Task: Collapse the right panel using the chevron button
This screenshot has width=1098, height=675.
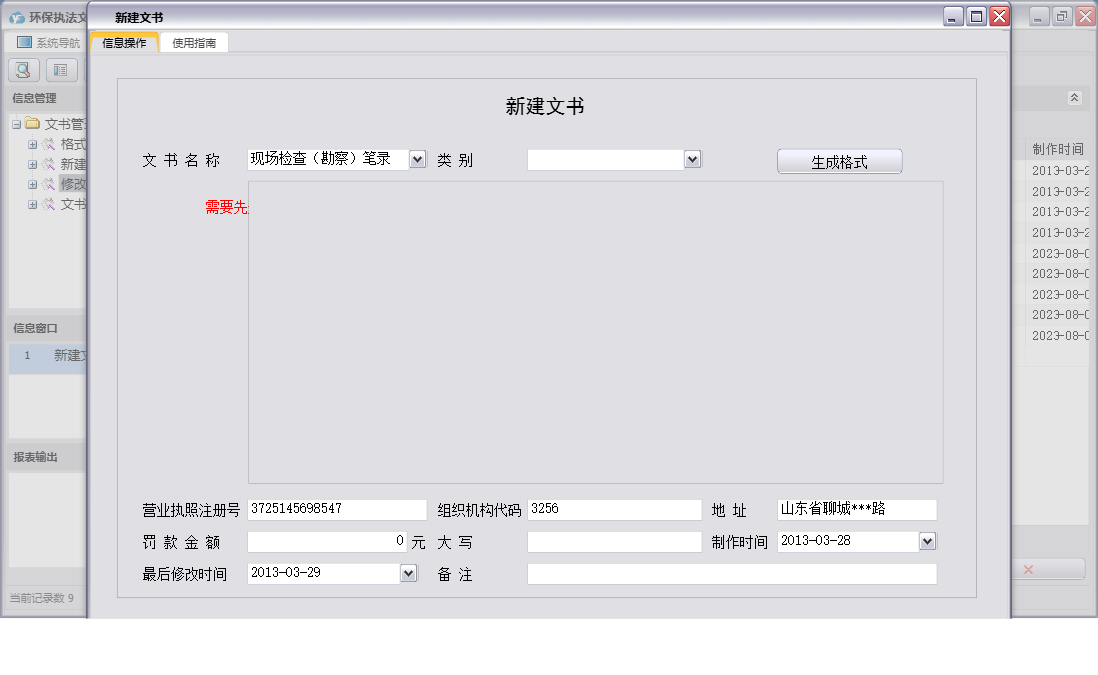Action: [1075, 98]
